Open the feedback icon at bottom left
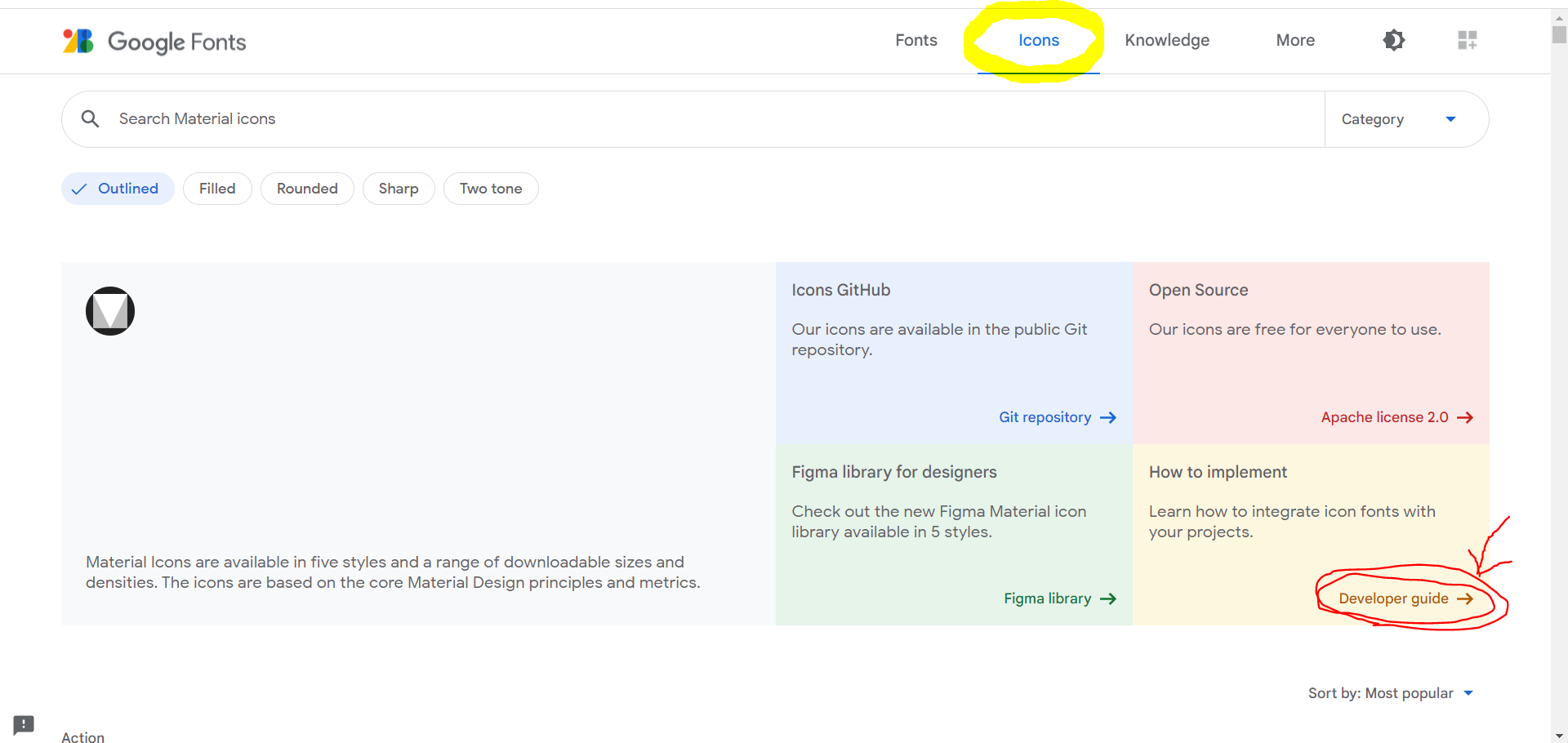Viewport: 1568px width, 743px height. pos(24,725)
